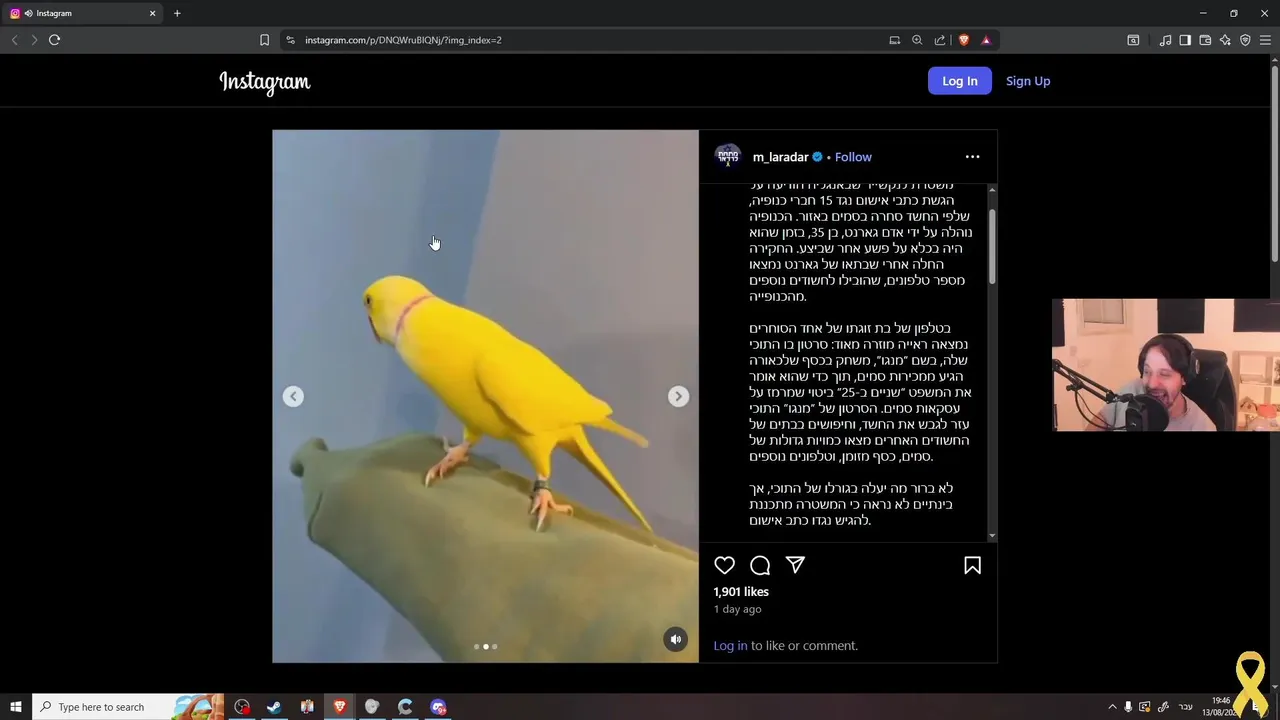Open the zoom magnifier in the address bar
This screenshot has height=720, width=1280.
917,40
